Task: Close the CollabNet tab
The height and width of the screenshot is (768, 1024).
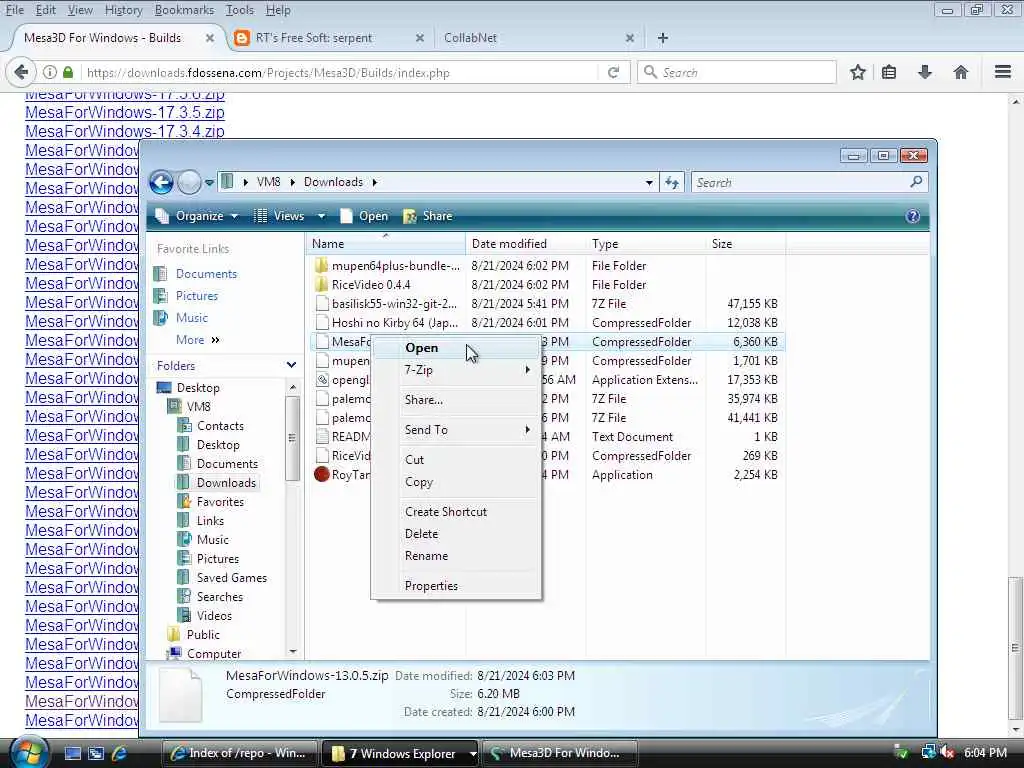Action: (x=630, y=38)
